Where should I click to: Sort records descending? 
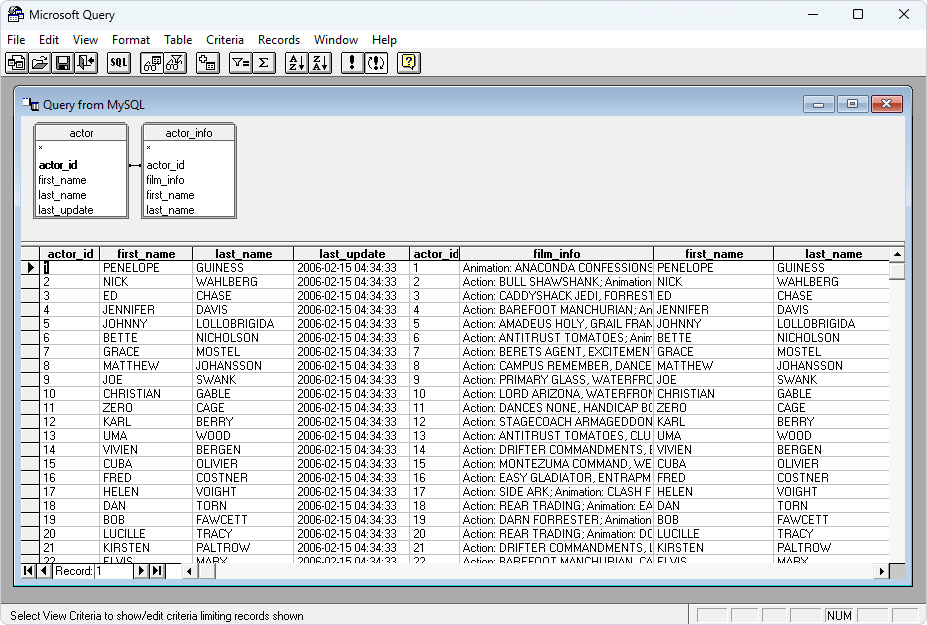tap(321, 63)
